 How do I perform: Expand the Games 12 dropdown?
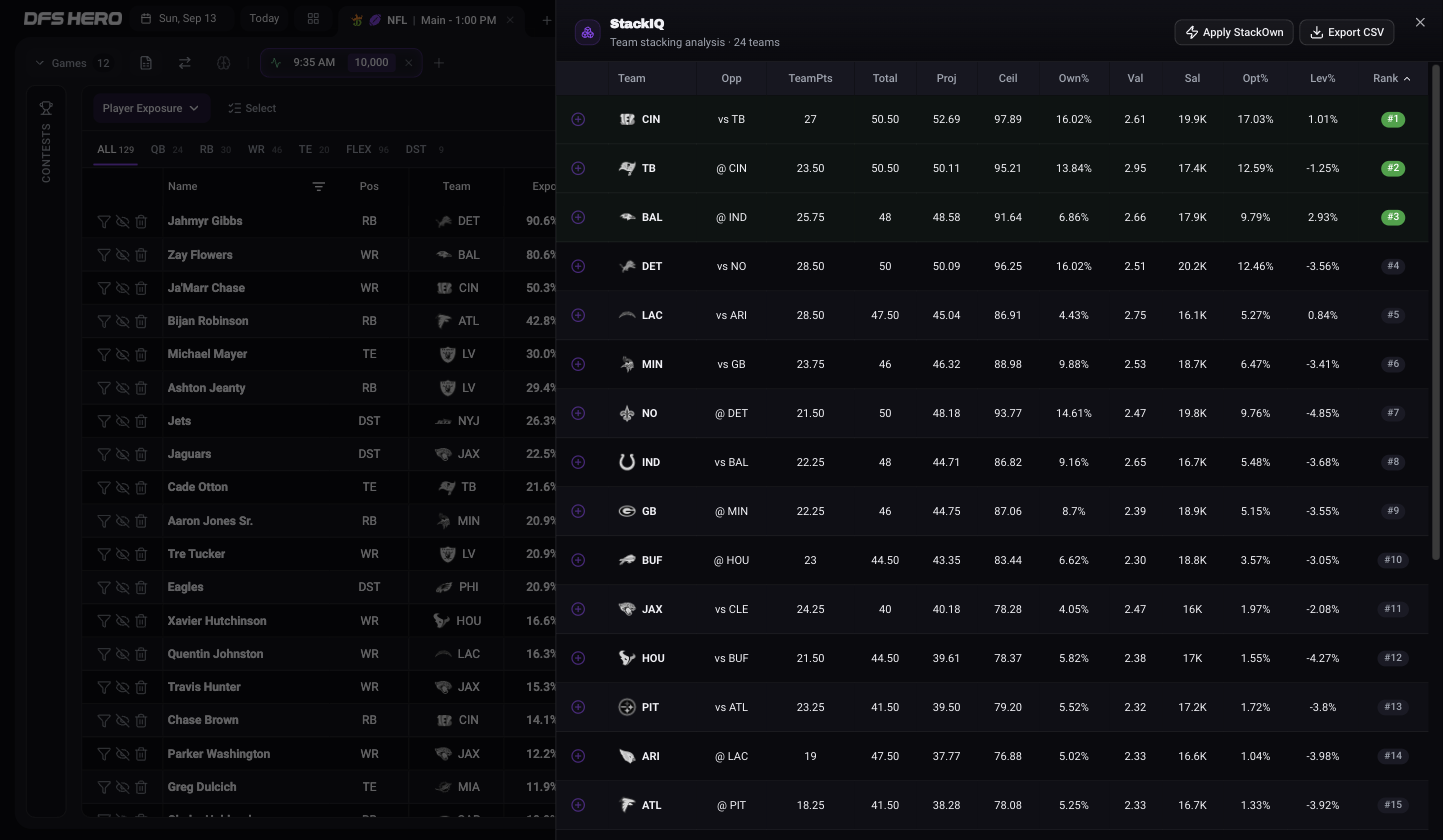72,63
